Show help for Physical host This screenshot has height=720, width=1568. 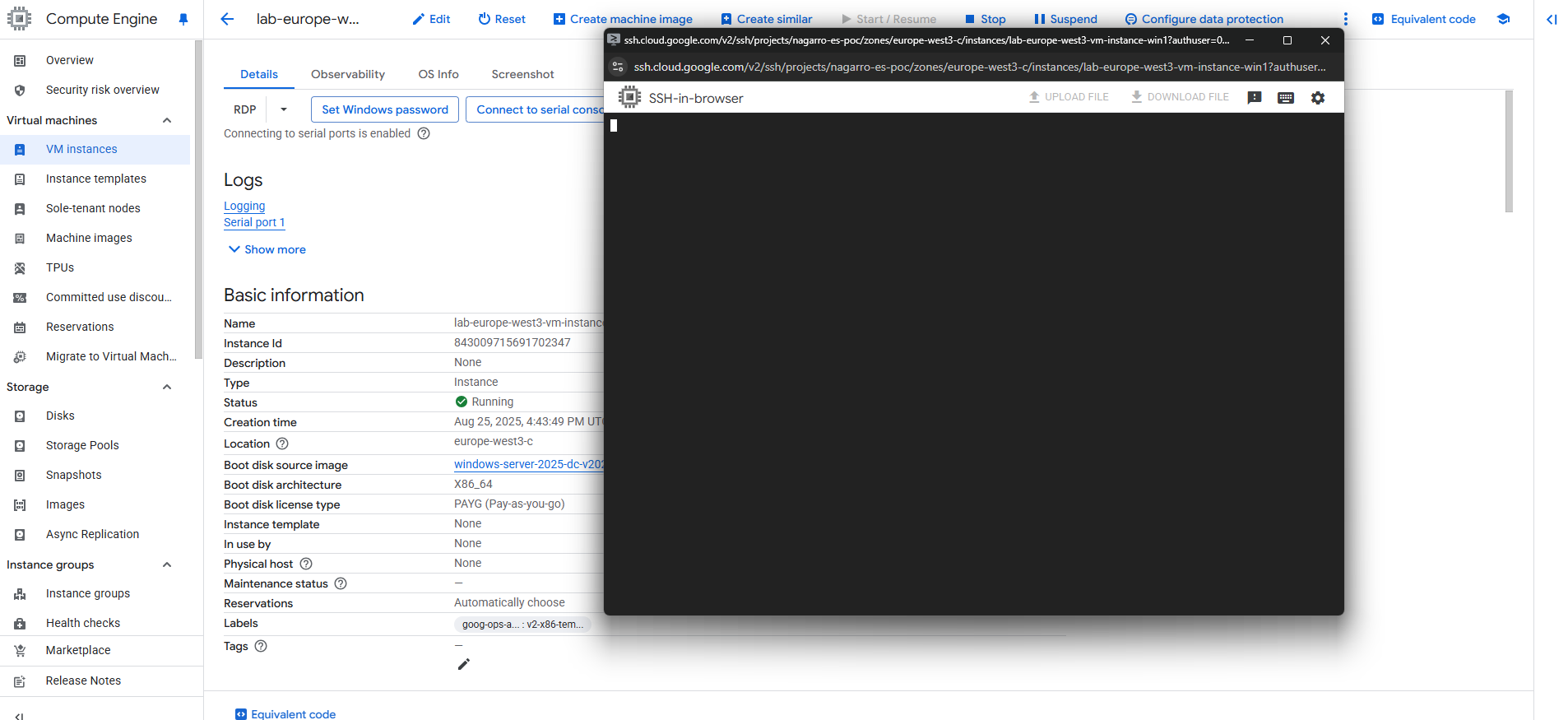pos(306,564)
